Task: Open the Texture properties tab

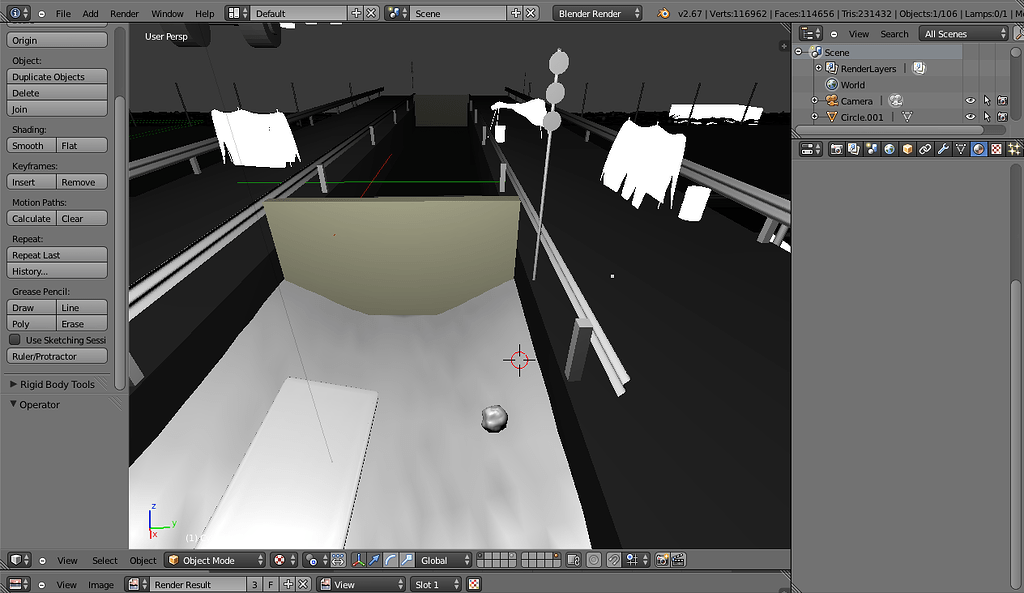Action: (996, 150)
